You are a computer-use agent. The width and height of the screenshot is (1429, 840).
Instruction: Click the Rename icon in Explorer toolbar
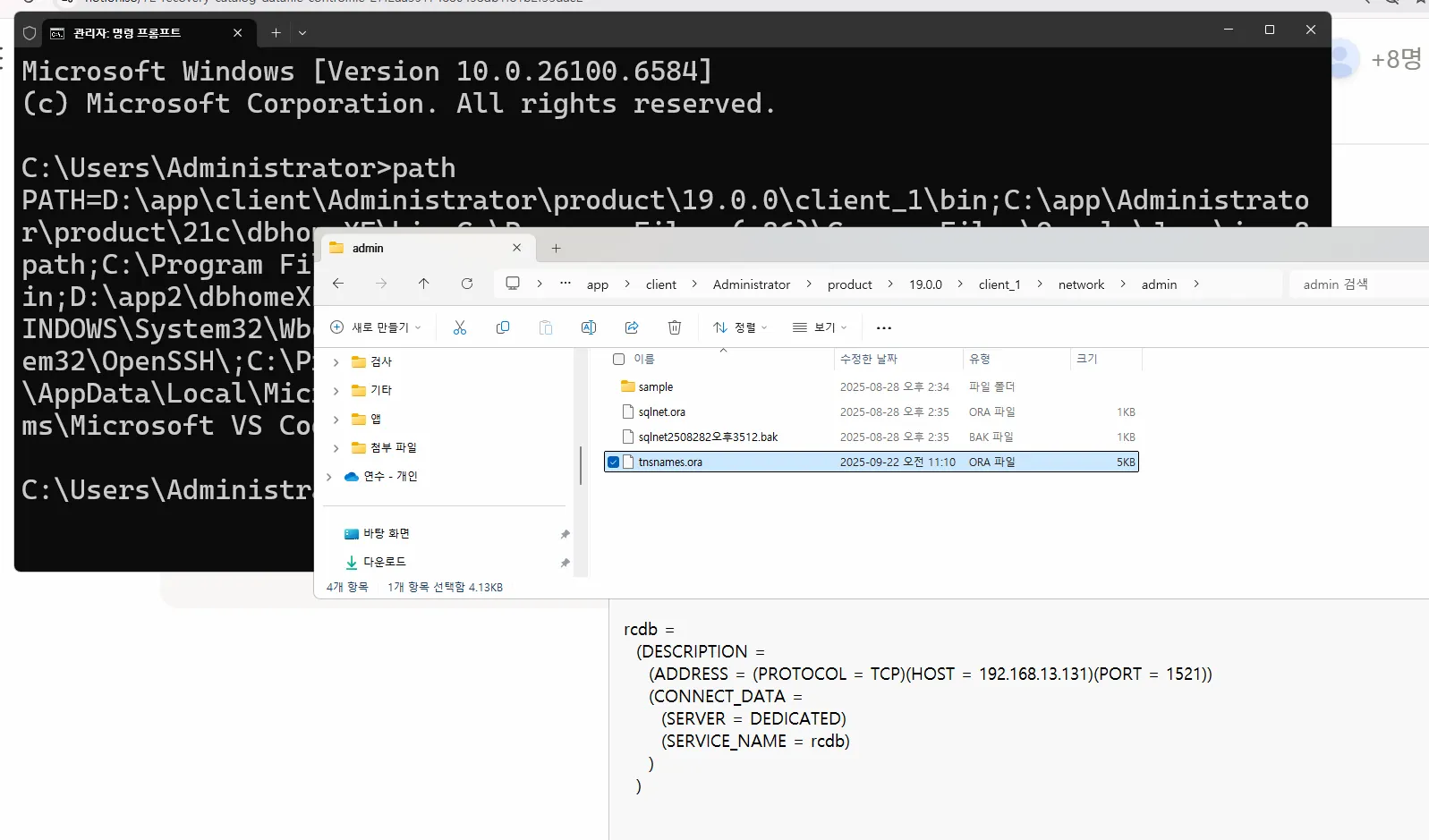tap(589, 327)
